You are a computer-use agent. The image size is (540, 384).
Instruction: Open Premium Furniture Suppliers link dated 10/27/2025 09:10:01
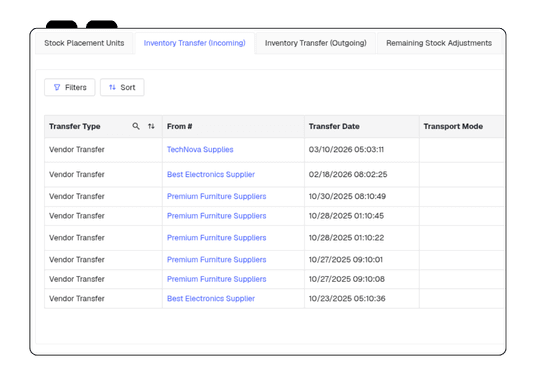tap(217, 260)
